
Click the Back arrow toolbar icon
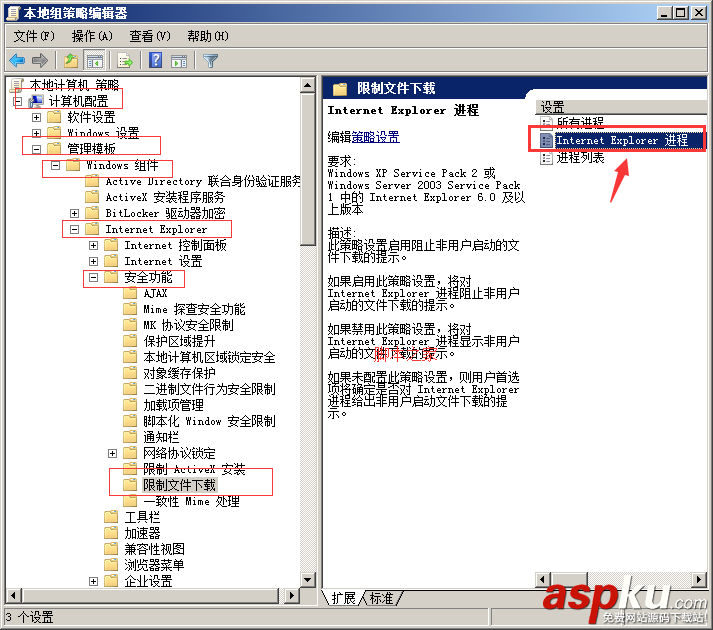point(17,60)
